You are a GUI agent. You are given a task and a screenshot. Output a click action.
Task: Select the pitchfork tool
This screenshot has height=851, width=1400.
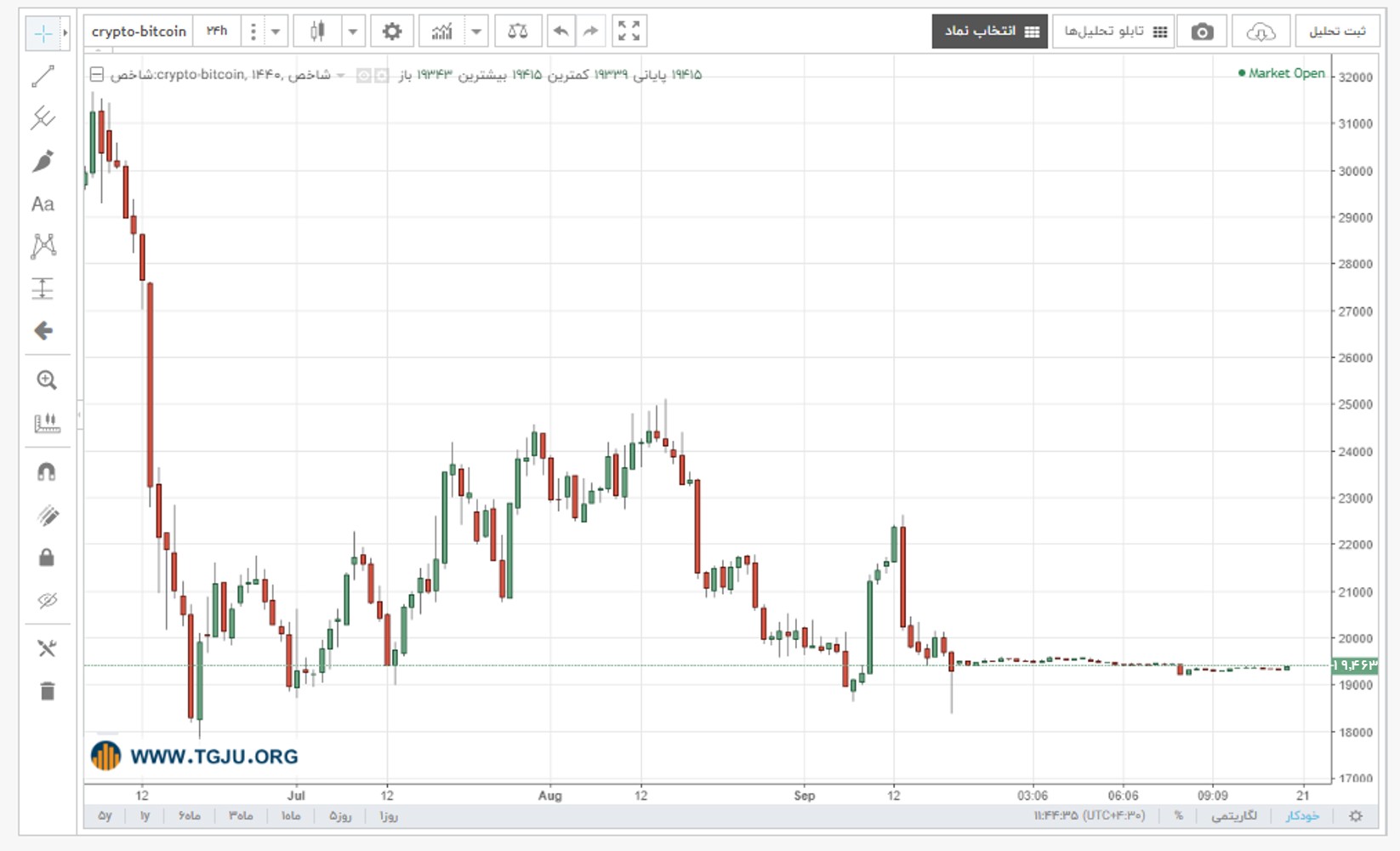click(x=43, y=117)
